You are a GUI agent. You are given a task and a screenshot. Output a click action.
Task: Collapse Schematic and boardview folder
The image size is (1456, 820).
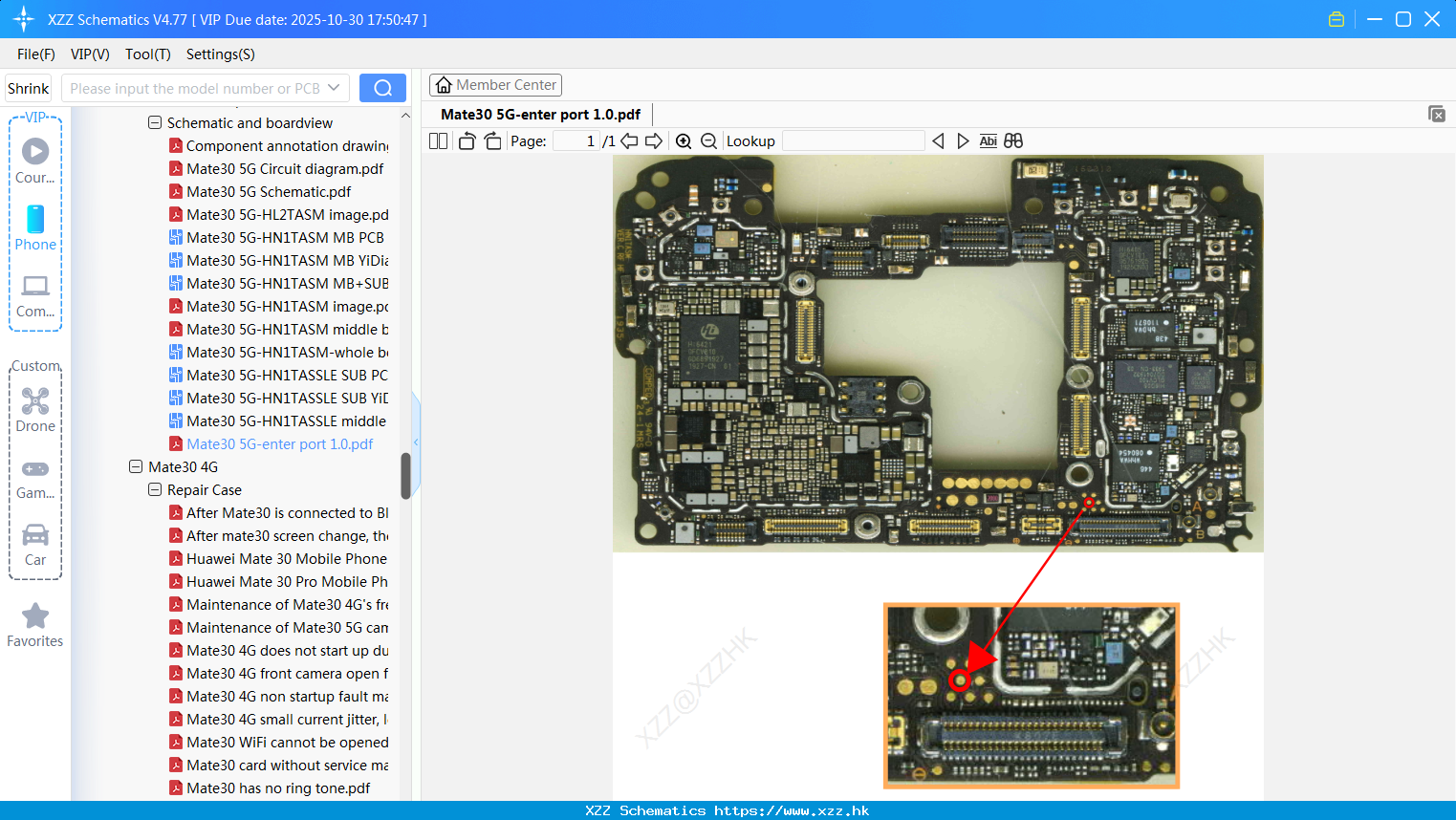[155, 122]
